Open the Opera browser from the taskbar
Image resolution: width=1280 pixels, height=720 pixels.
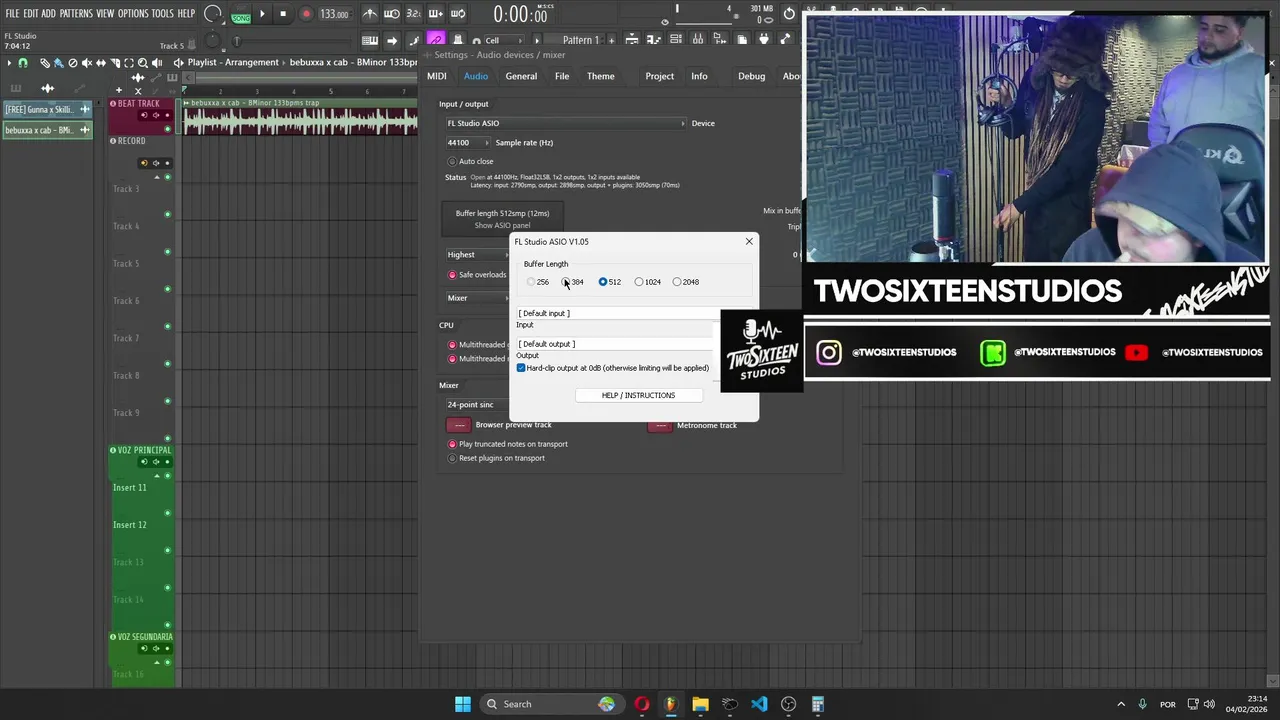pyautogui.click(x=642, y=704)
